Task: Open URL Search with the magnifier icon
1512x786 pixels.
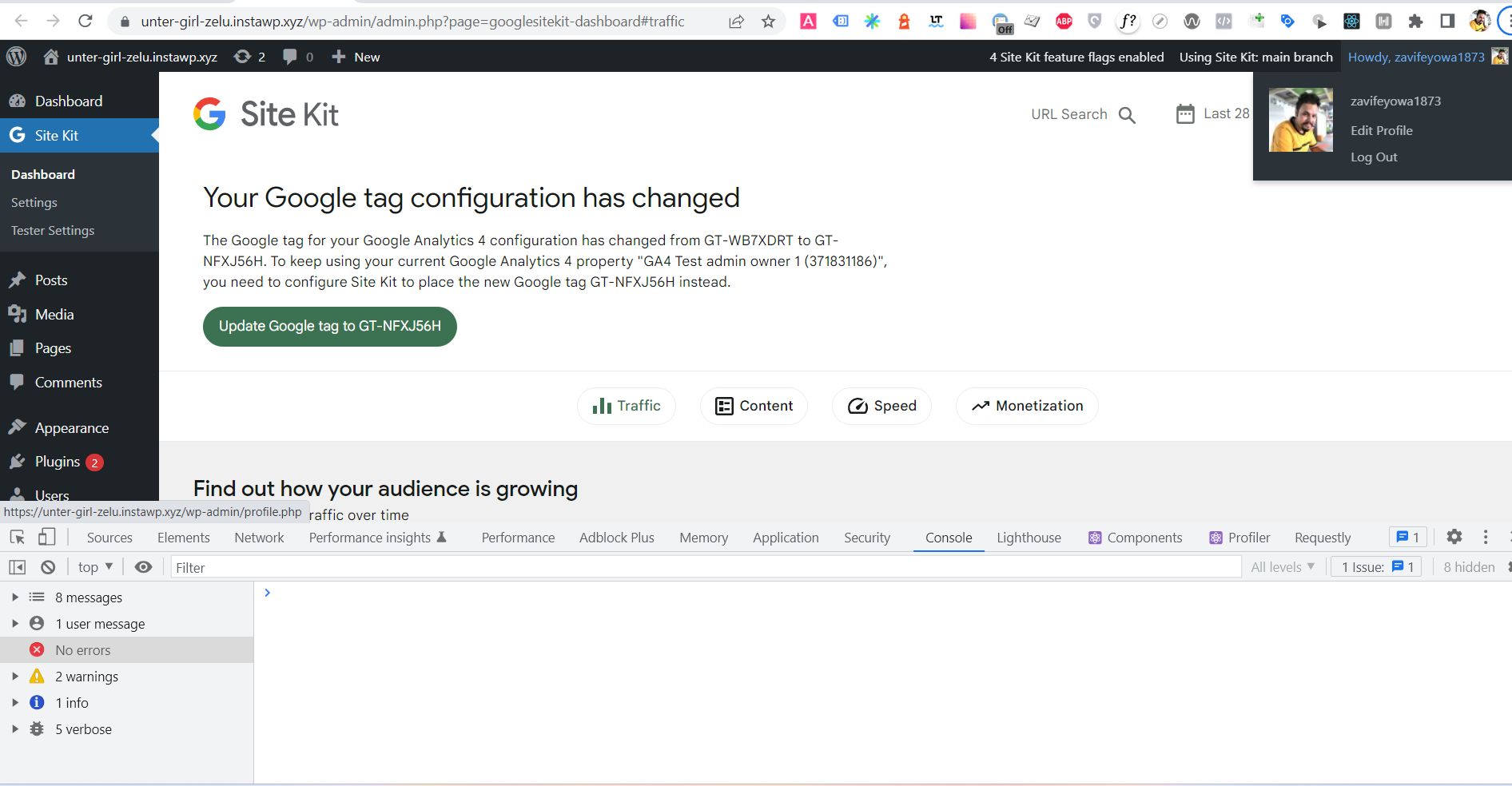Action: coord(1128,114)
